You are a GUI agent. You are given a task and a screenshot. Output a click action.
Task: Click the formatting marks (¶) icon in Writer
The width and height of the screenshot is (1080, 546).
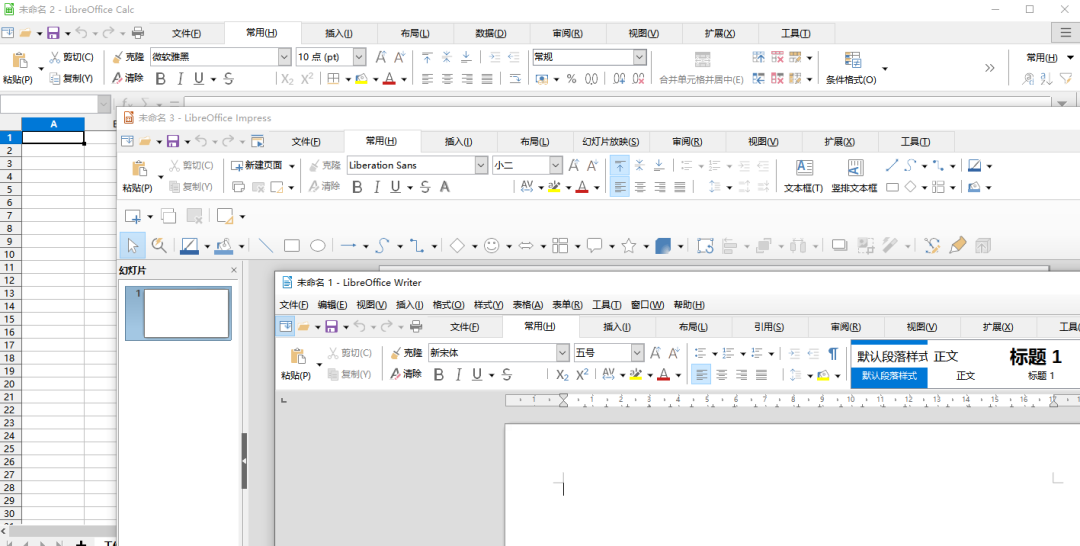[x=832, y=353]
